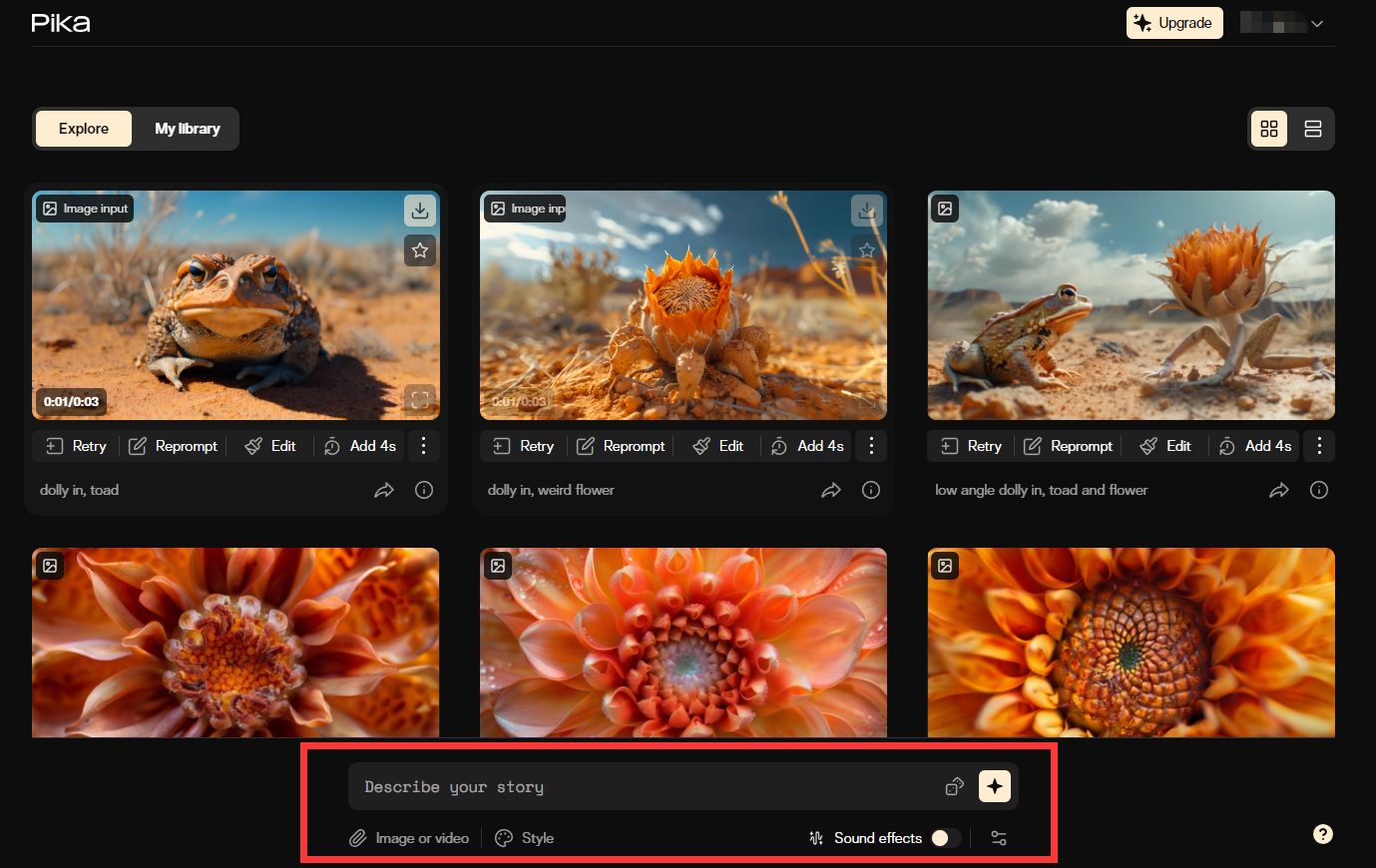Select the Explore tab

[84, 129]
